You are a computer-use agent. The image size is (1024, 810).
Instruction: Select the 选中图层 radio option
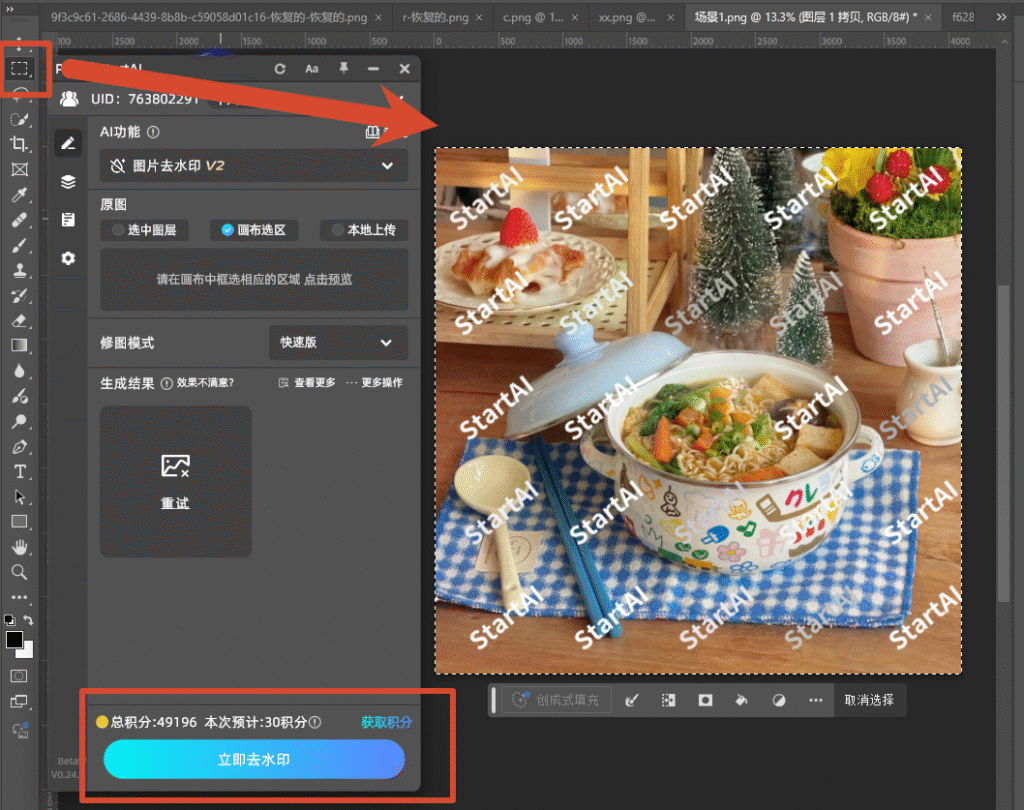[144, 230]
